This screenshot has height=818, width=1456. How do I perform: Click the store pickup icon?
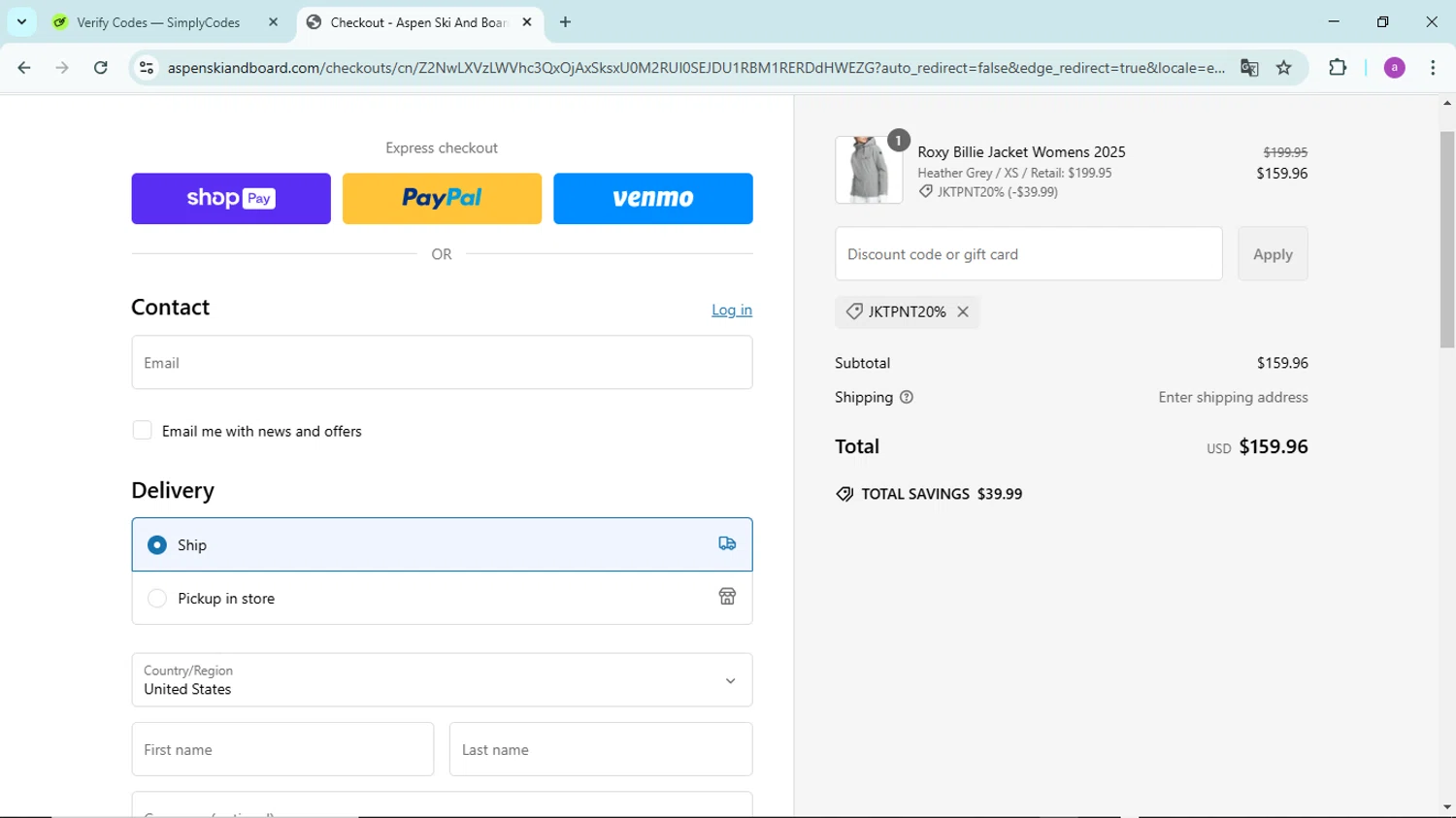(x=727, y=597)
